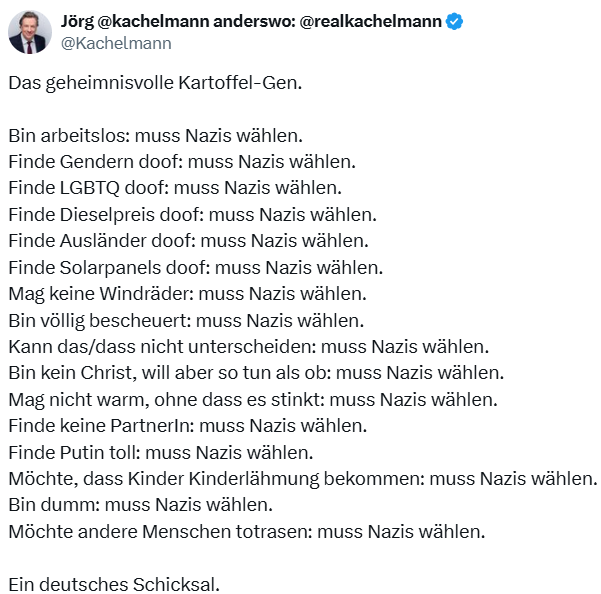Screen dimensions: 601x594
Task: Open the @Kachelmann handle link
Action: point(116,43)
